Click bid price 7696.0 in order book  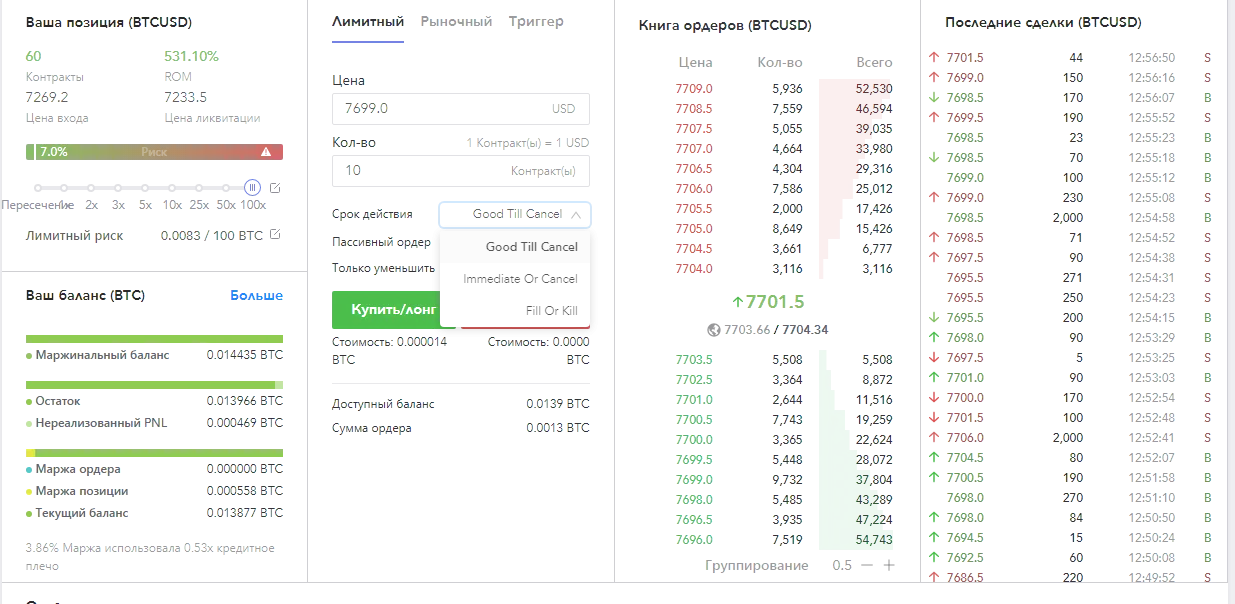pos(694,540)
